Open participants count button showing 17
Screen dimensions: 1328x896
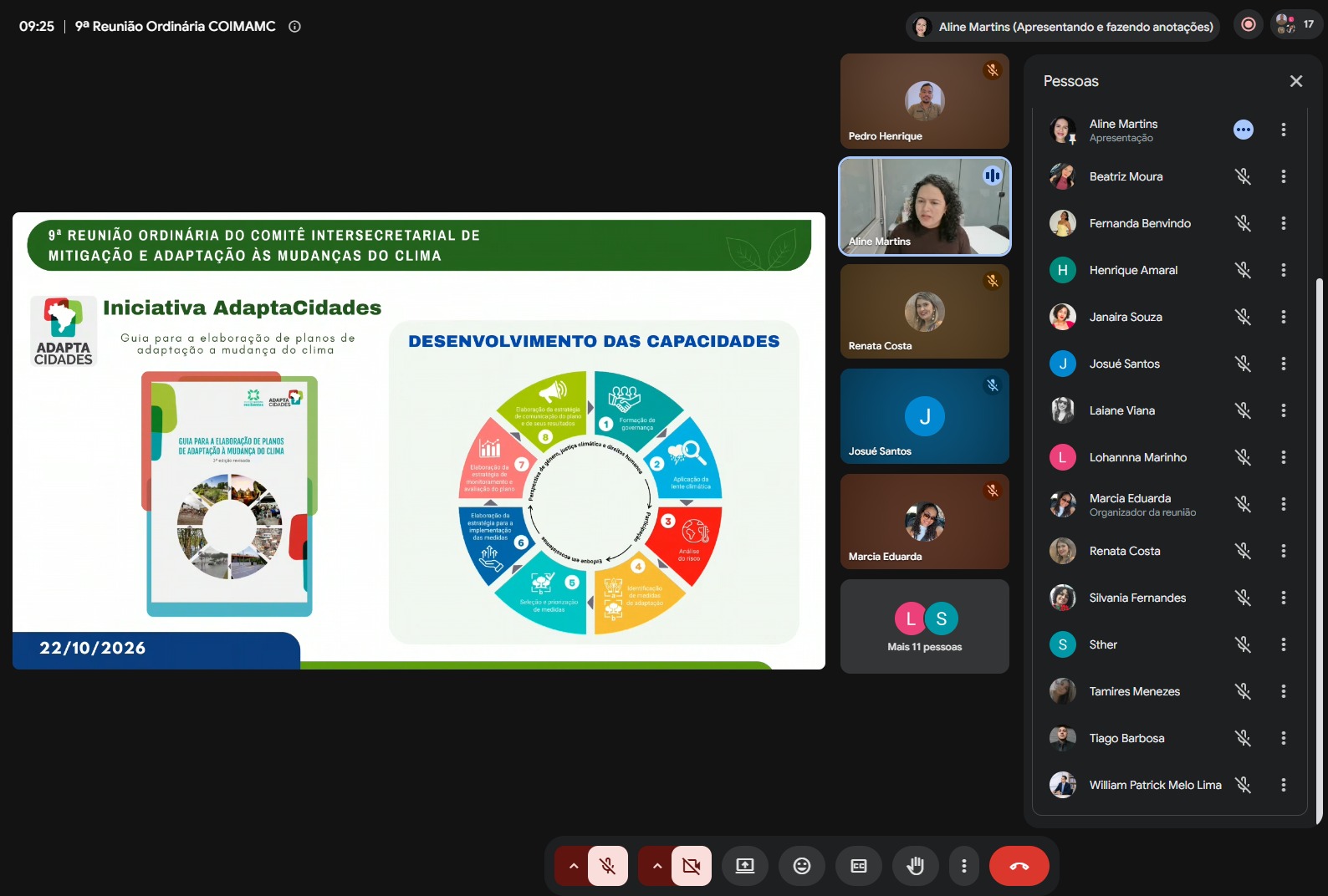click(x=1295, y=25)
